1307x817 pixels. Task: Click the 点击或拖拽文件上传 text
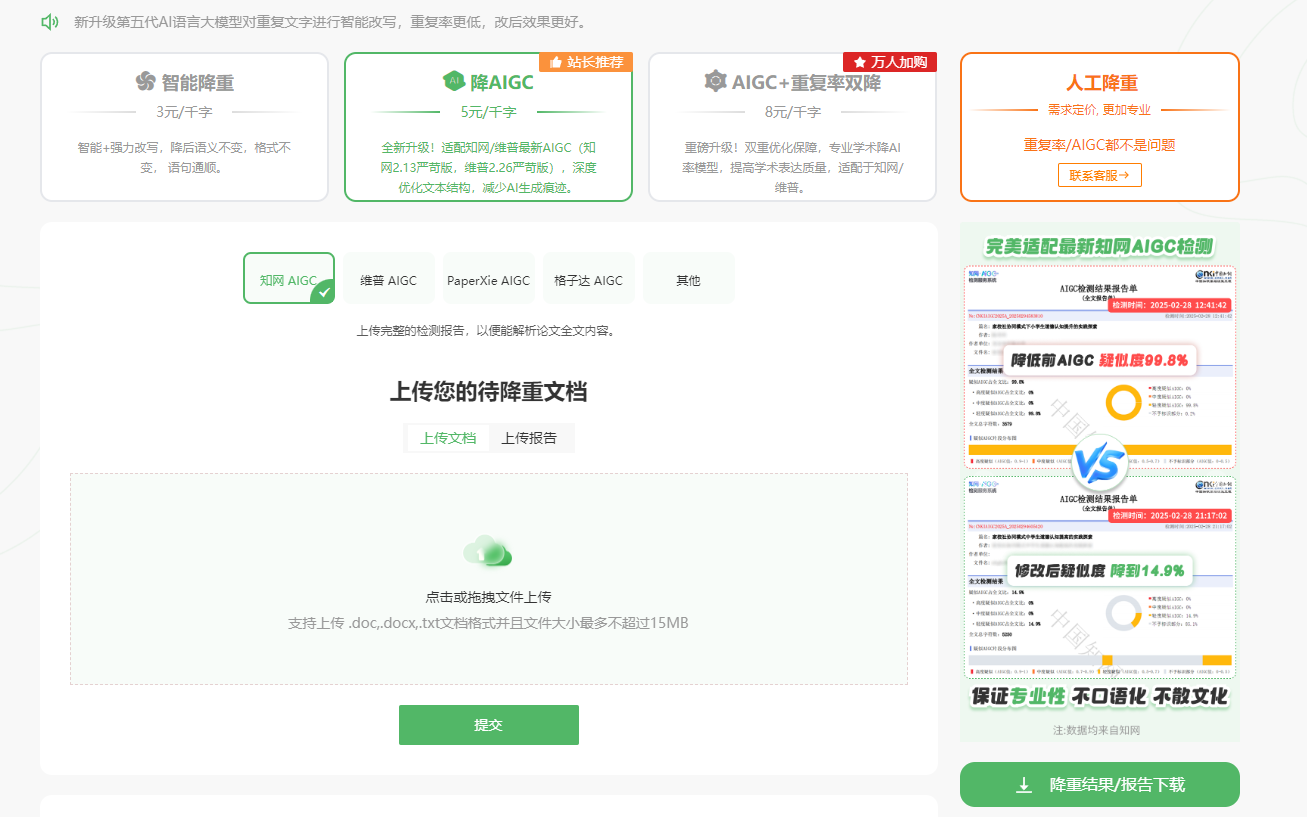(488, 597)
